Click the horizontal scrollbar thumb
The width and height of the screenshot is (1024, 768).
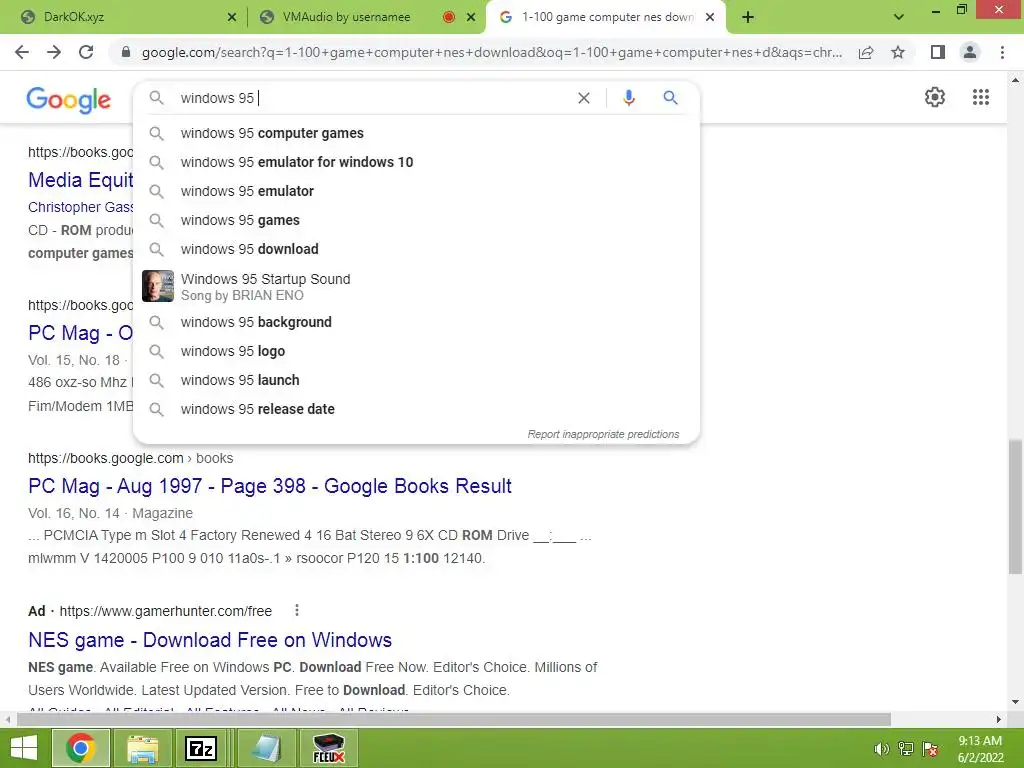[453, 719]
